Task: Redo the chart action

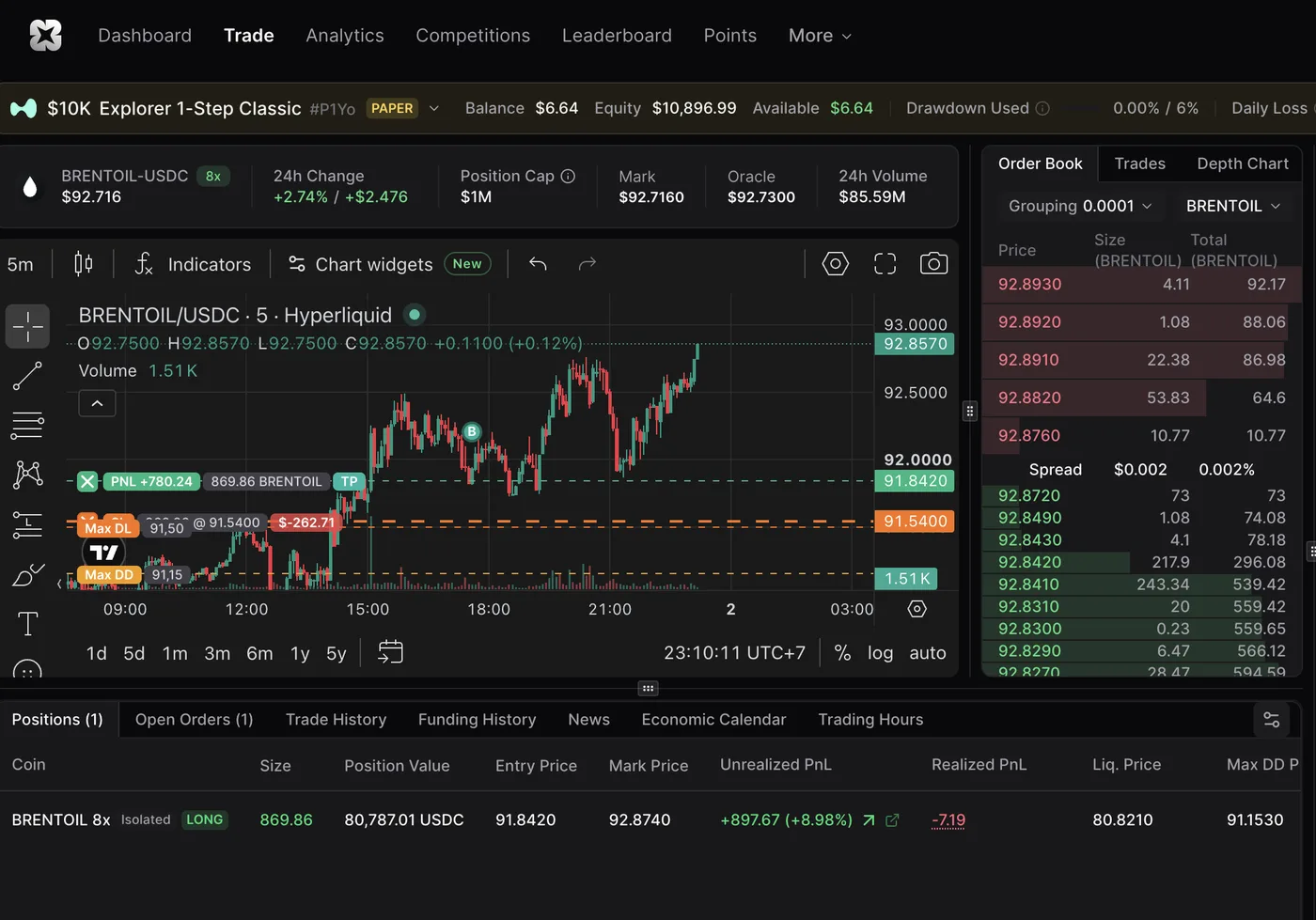Action: tap(587, 264)
